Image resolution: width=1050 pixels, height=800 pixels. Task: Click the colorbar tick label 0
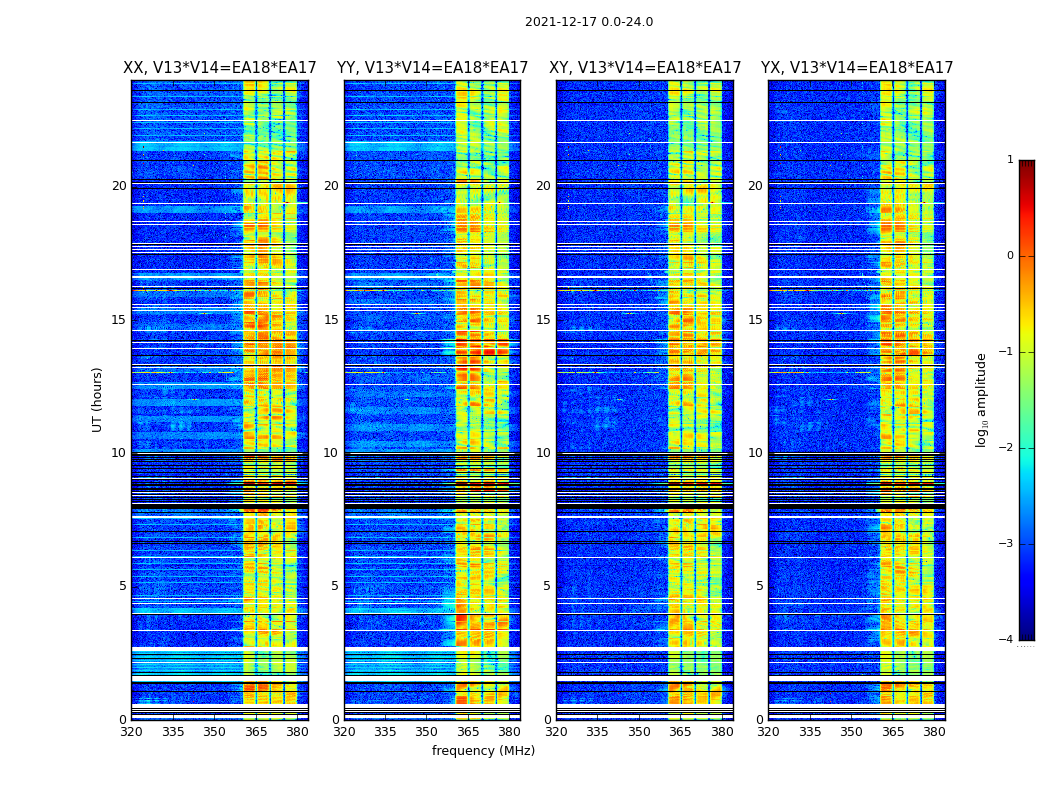(x=1010, y=256)
